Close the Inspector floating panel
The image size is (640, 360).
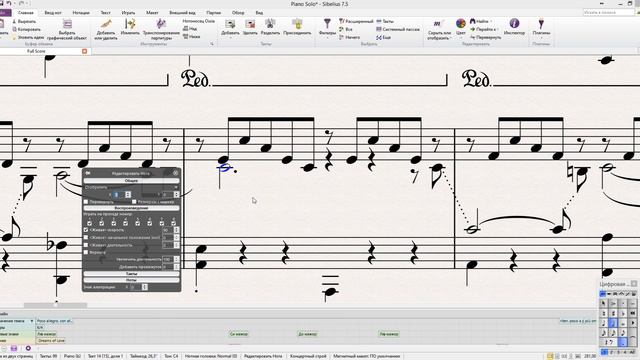tap(176, 173)
